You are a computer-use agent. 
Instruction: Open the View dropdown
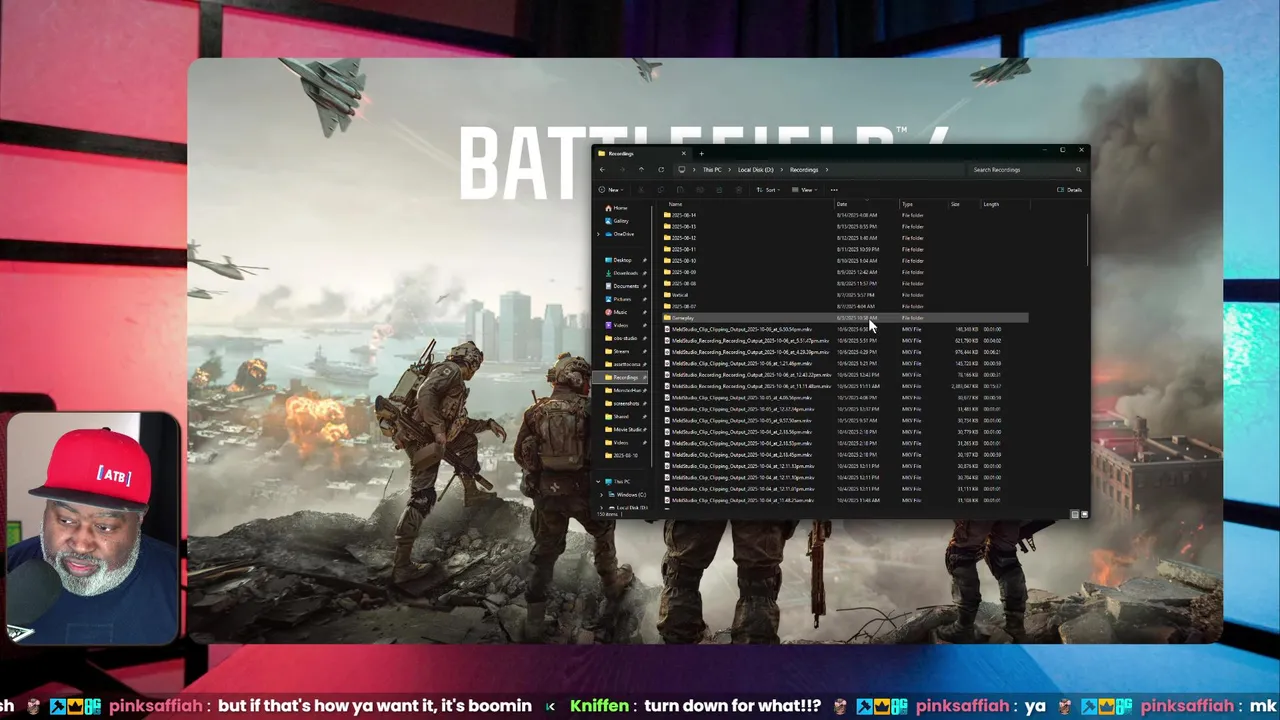coord(806,190)
